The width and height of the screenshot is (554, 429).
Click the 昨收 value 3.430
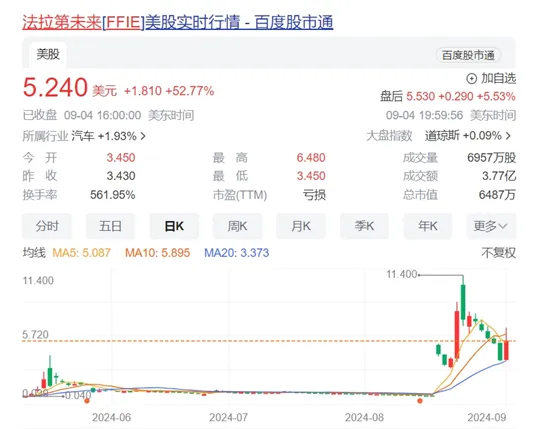coord(121,176)
